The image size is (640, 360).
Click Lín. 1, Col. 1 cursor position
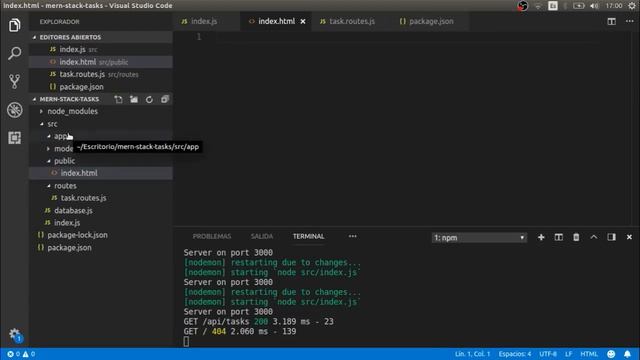(x=472, y=354)
